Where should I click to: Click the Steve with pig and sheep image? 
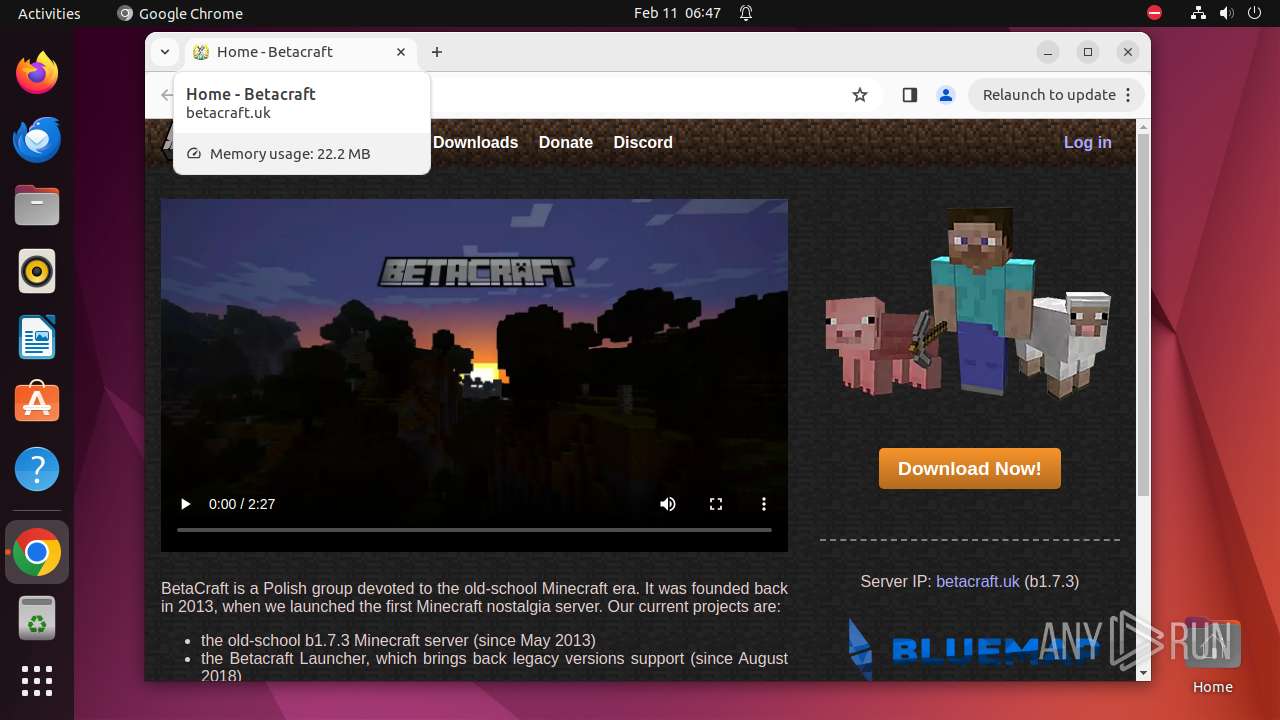[x=968, y=302]
